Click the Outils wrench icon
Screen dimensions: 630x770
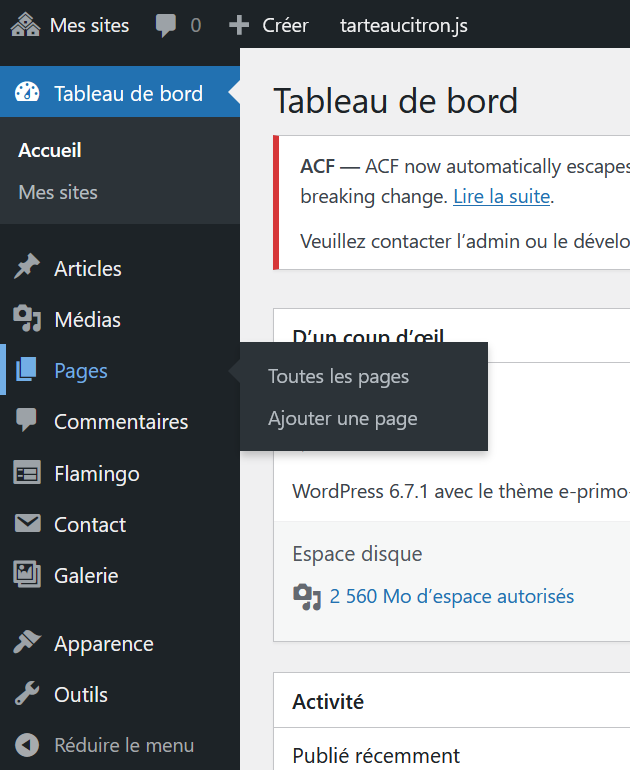(x=27, y=693)
